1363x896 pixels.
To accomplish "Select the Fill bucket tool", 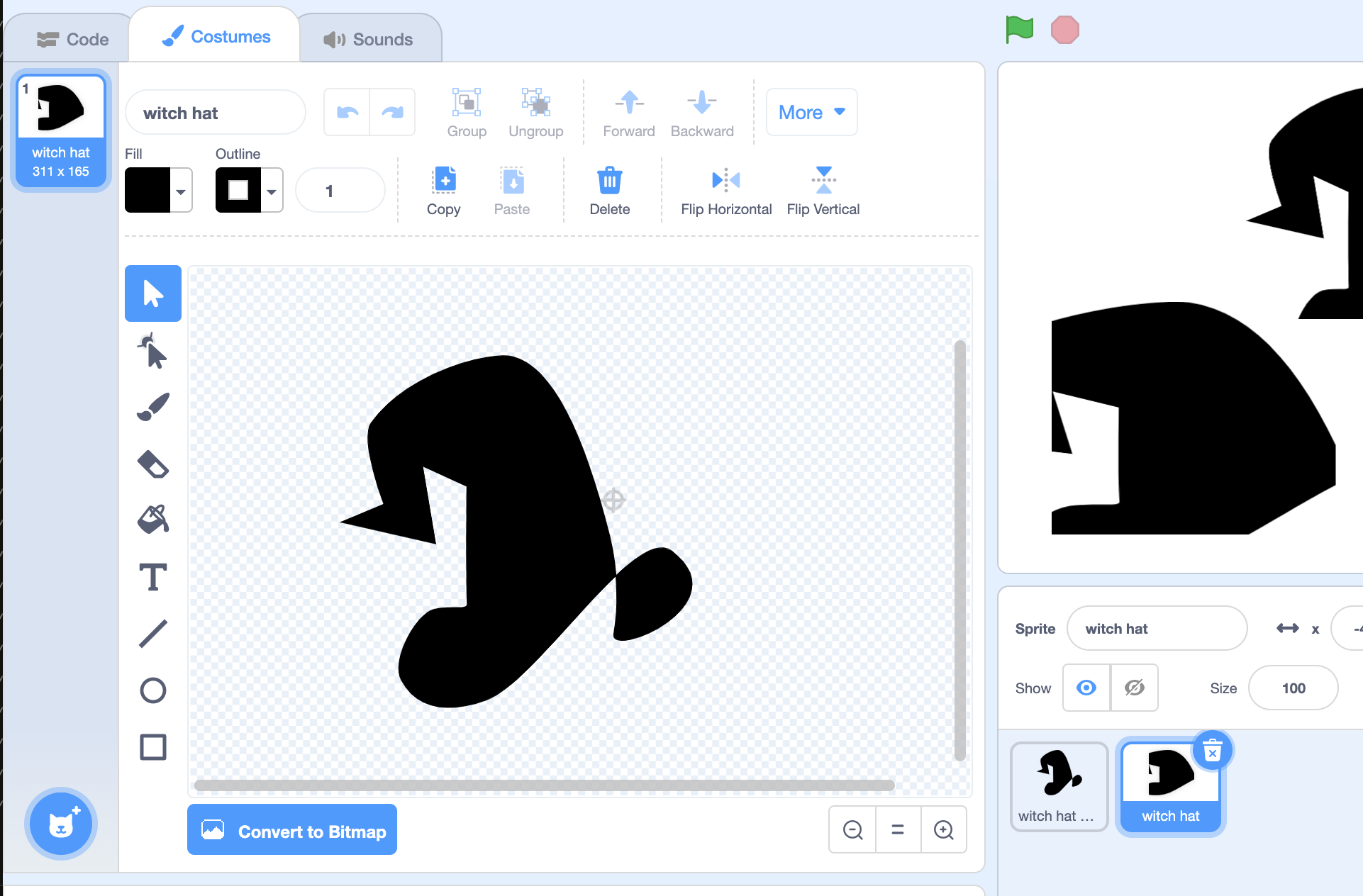I will 153,520.
